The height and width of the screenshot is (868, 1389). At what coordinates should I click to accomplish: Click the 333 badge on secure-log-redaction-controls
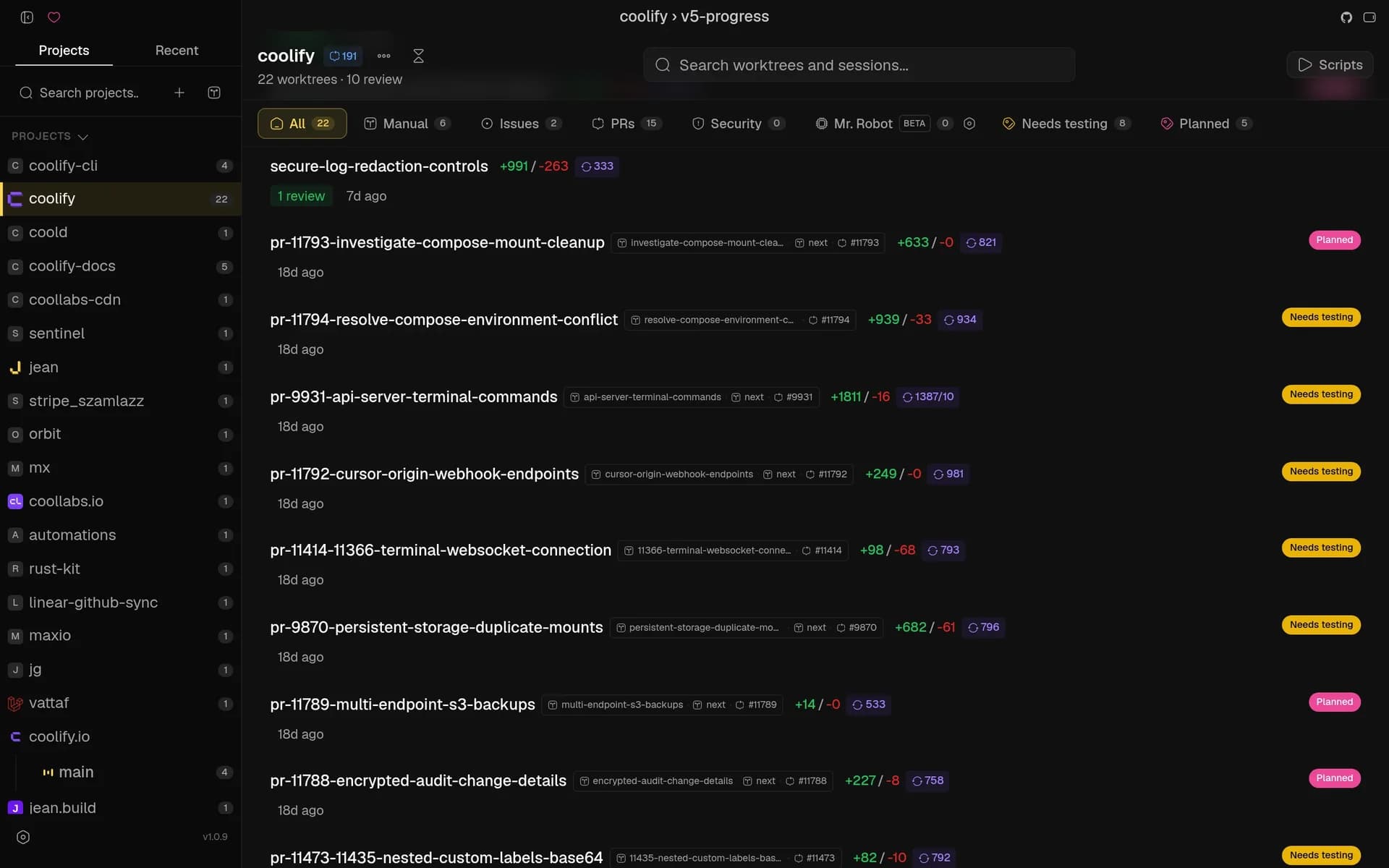click(597, 166)
